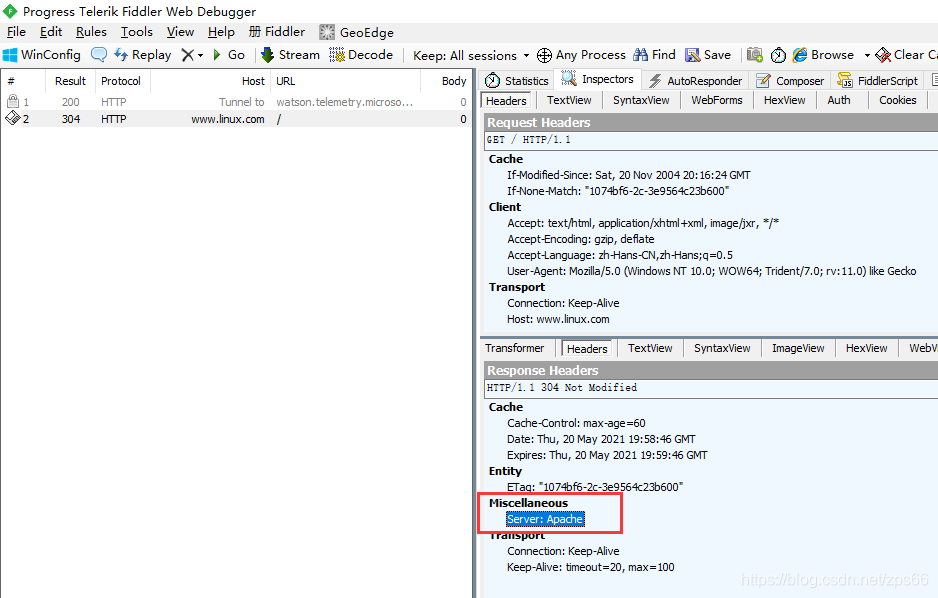Select request SyntaxView tab
Viewport: 938px width, 598px height.
click(x=641, y=100)
